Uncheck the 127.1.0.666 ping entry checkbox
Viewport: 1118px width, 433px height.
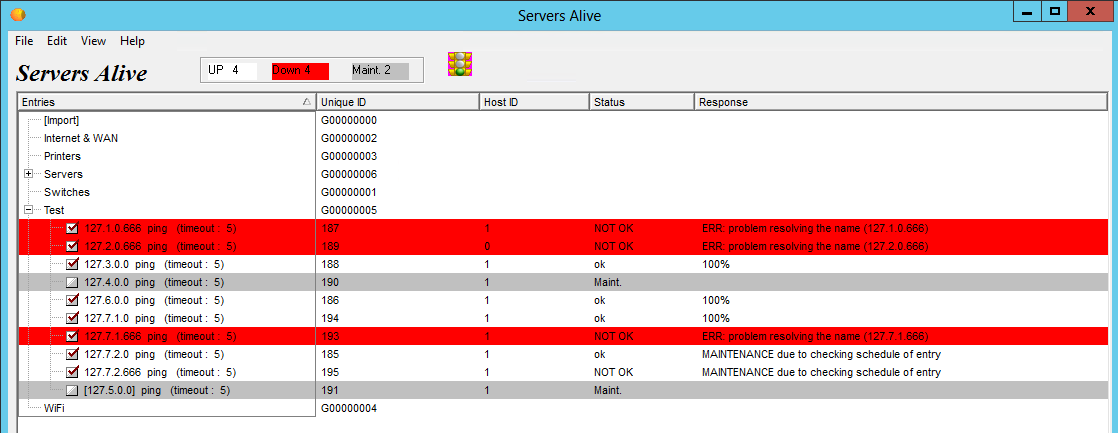point(72,228)
